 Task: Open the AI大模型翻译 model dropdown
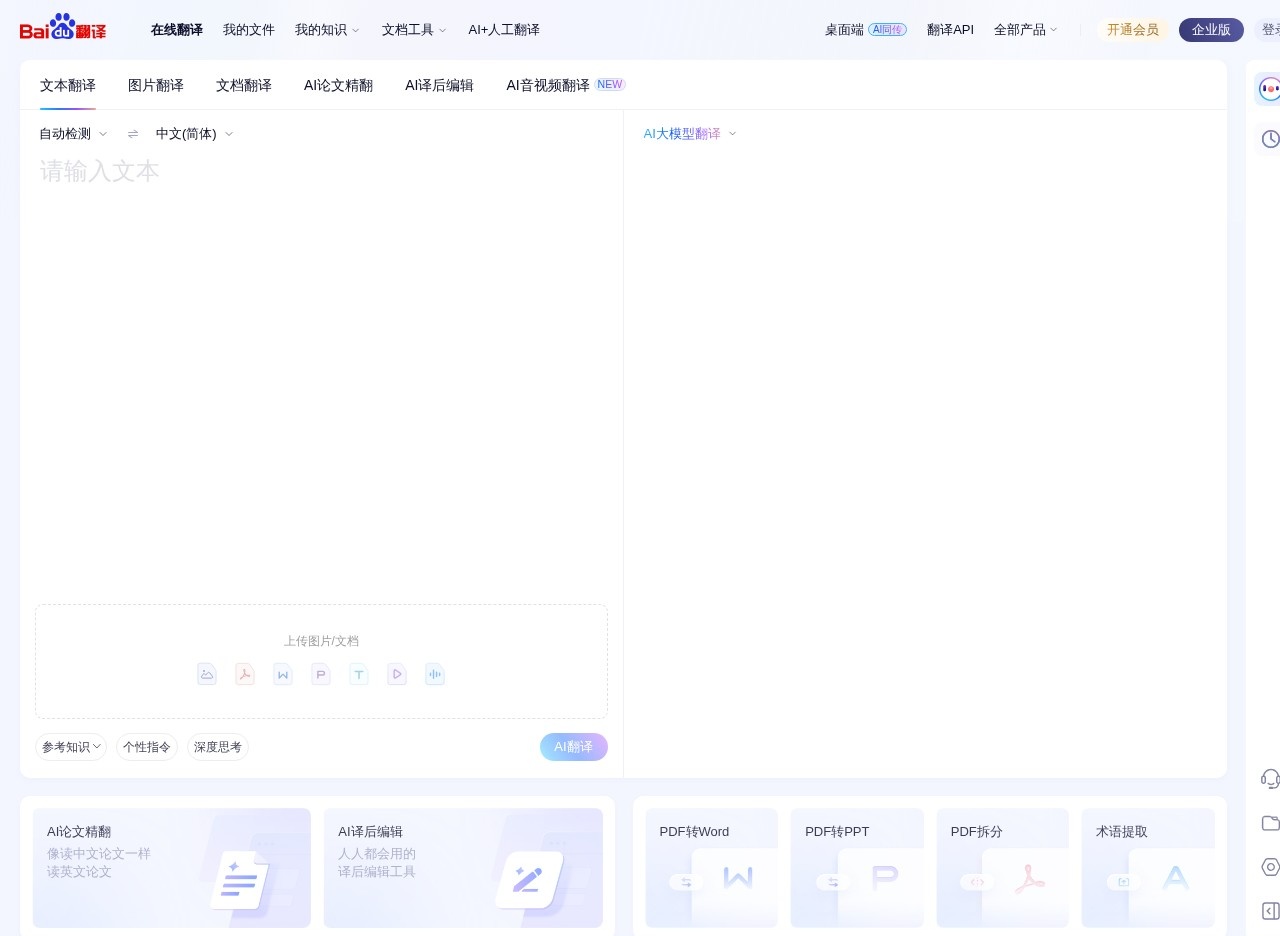[x=689, y=133]
